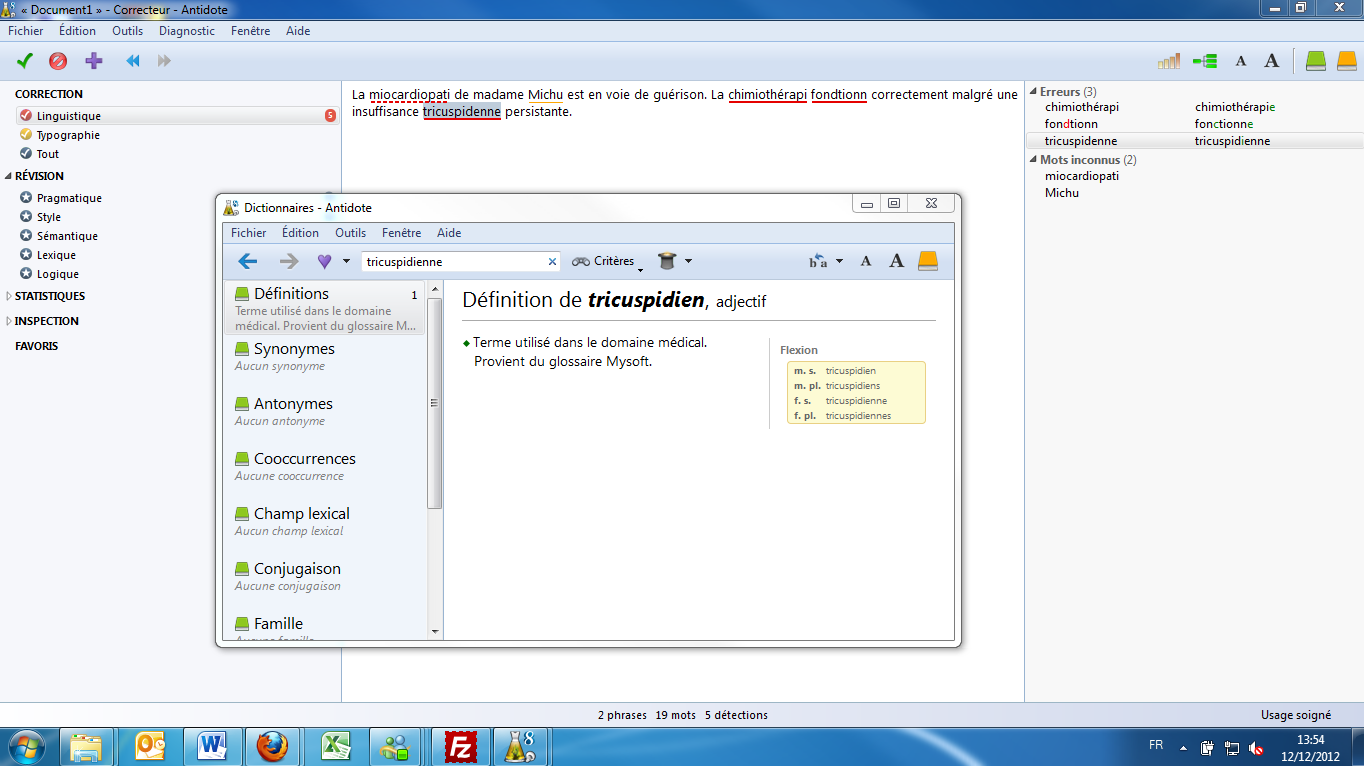Image resolution: width=1364 pixels, height=766 pixels.
Task: Open Outils menu in Correcteur window
Action: [128, 31]
